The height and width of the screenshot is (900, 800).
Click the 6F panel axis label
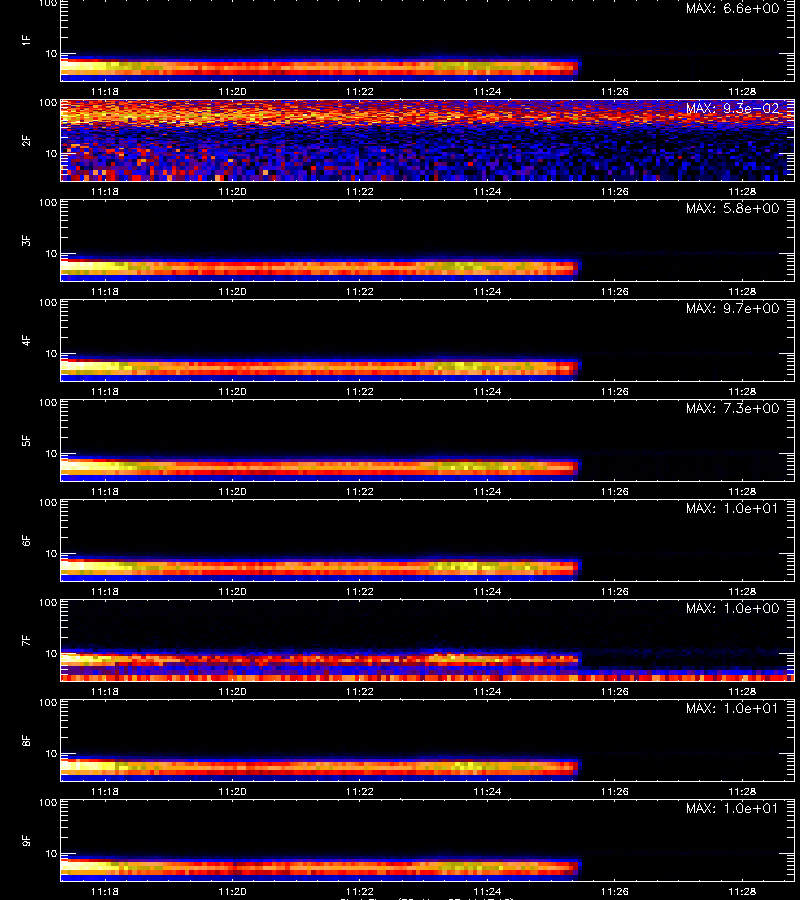pos(26,540)
